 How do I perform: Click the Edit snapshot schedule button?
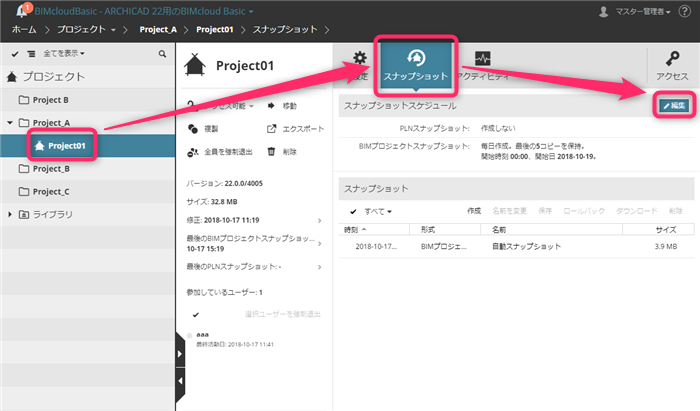(674, 105)
